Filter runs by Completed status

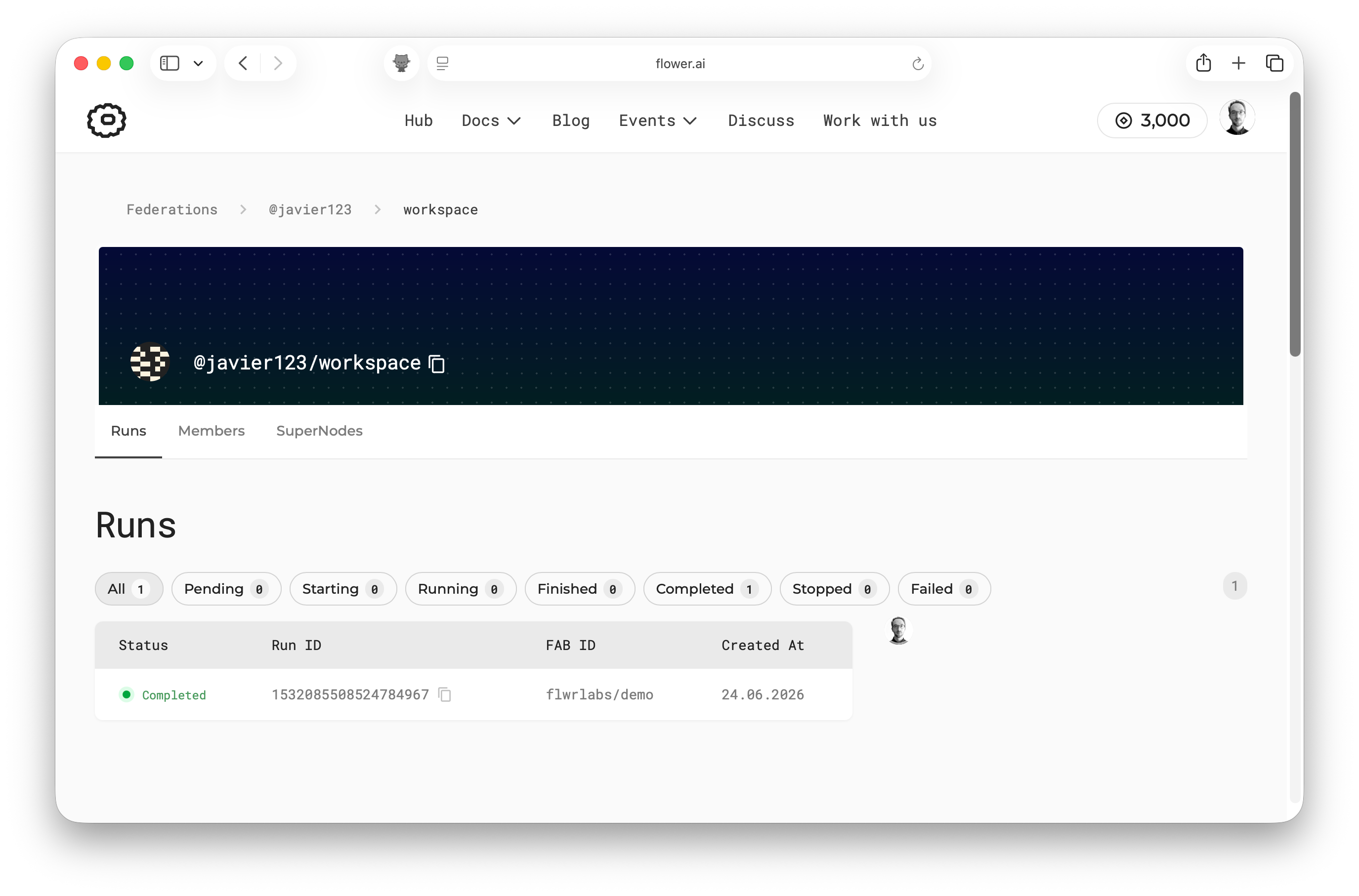tap(707, 589)
